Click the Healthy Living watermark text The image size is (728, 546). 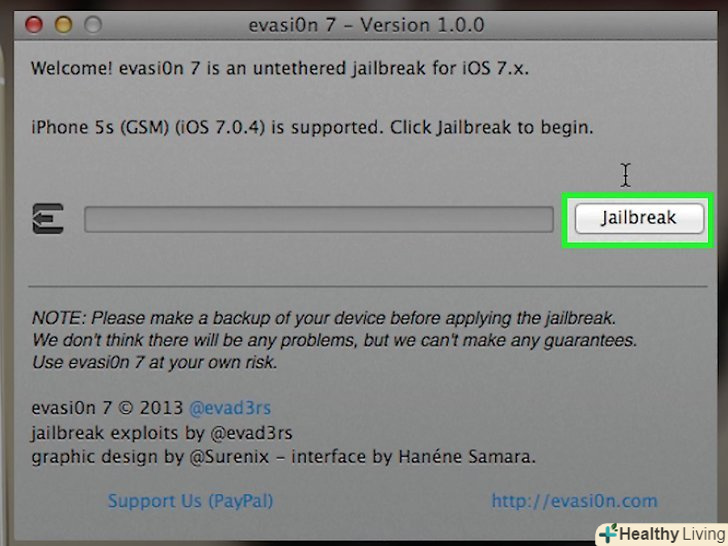[673, 534]
